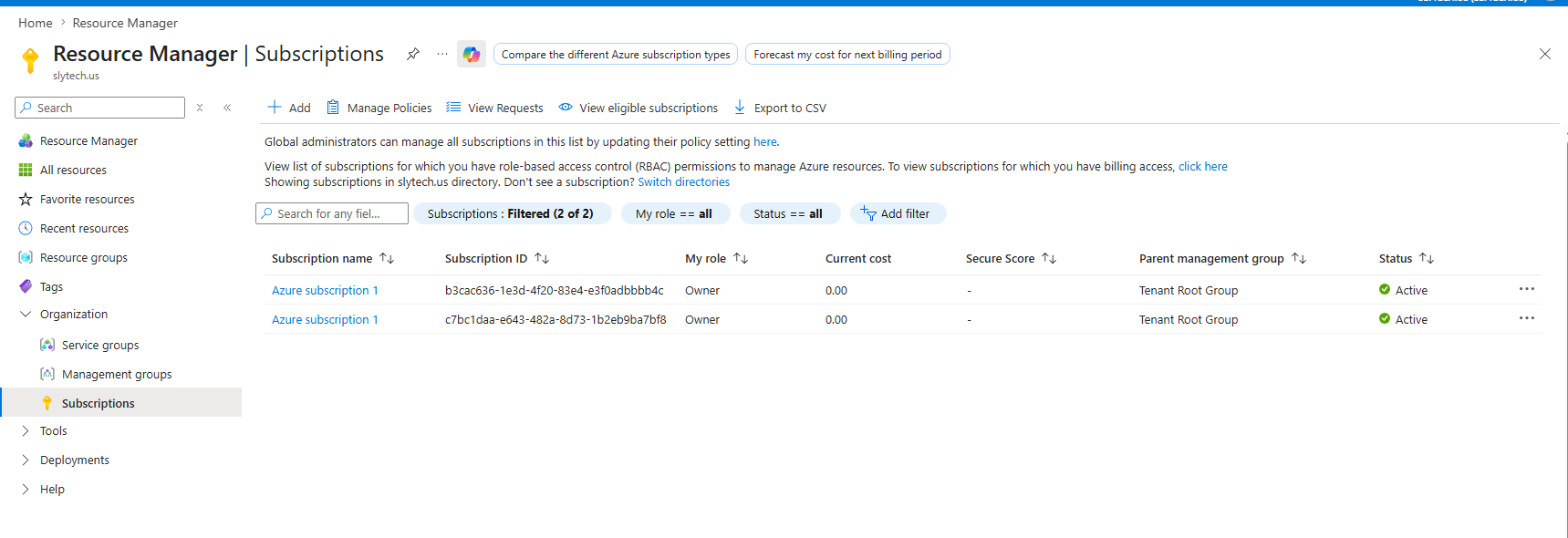Select Favorite resources menu item

pos(88,199)
